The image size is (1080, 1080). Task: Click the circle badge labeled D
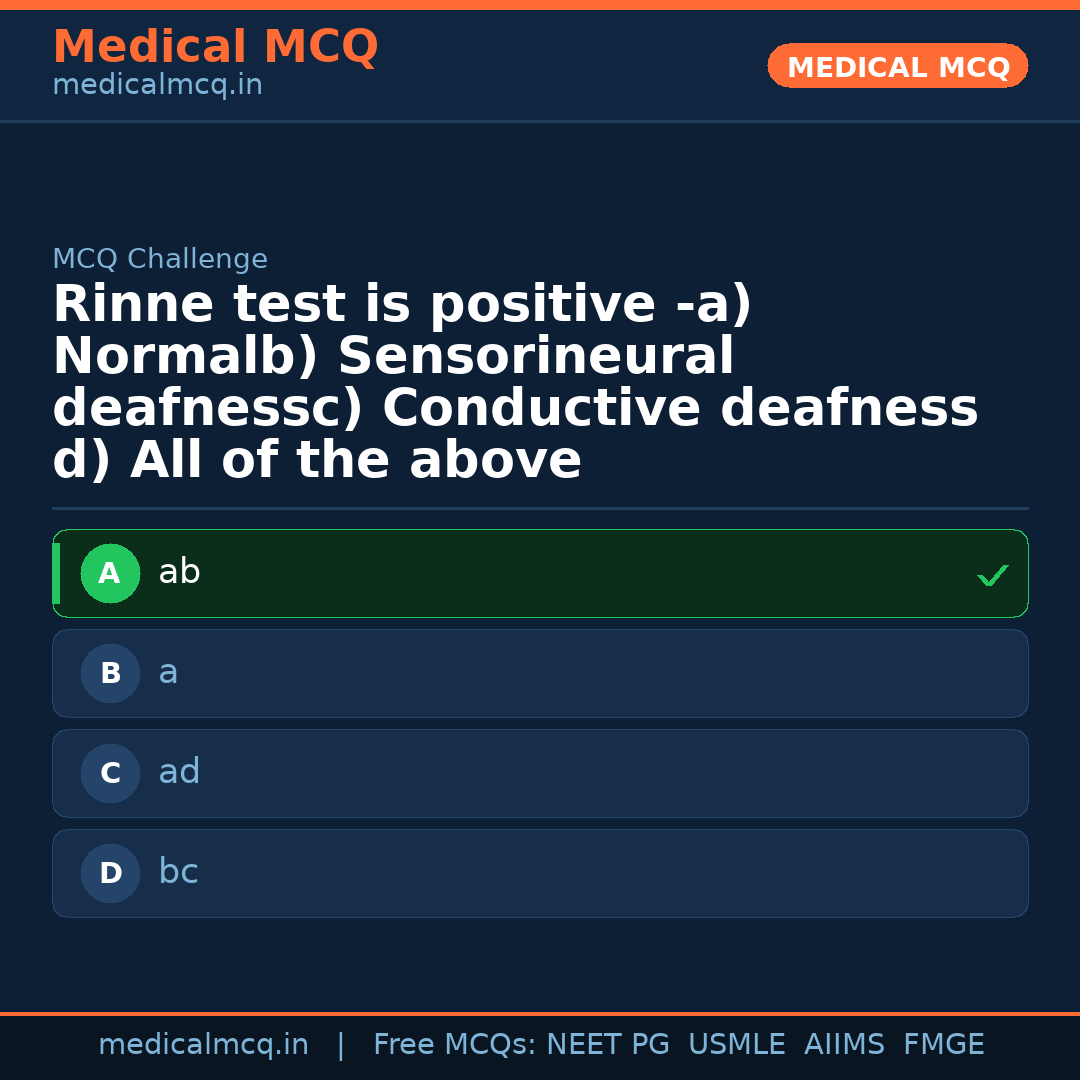110,873
